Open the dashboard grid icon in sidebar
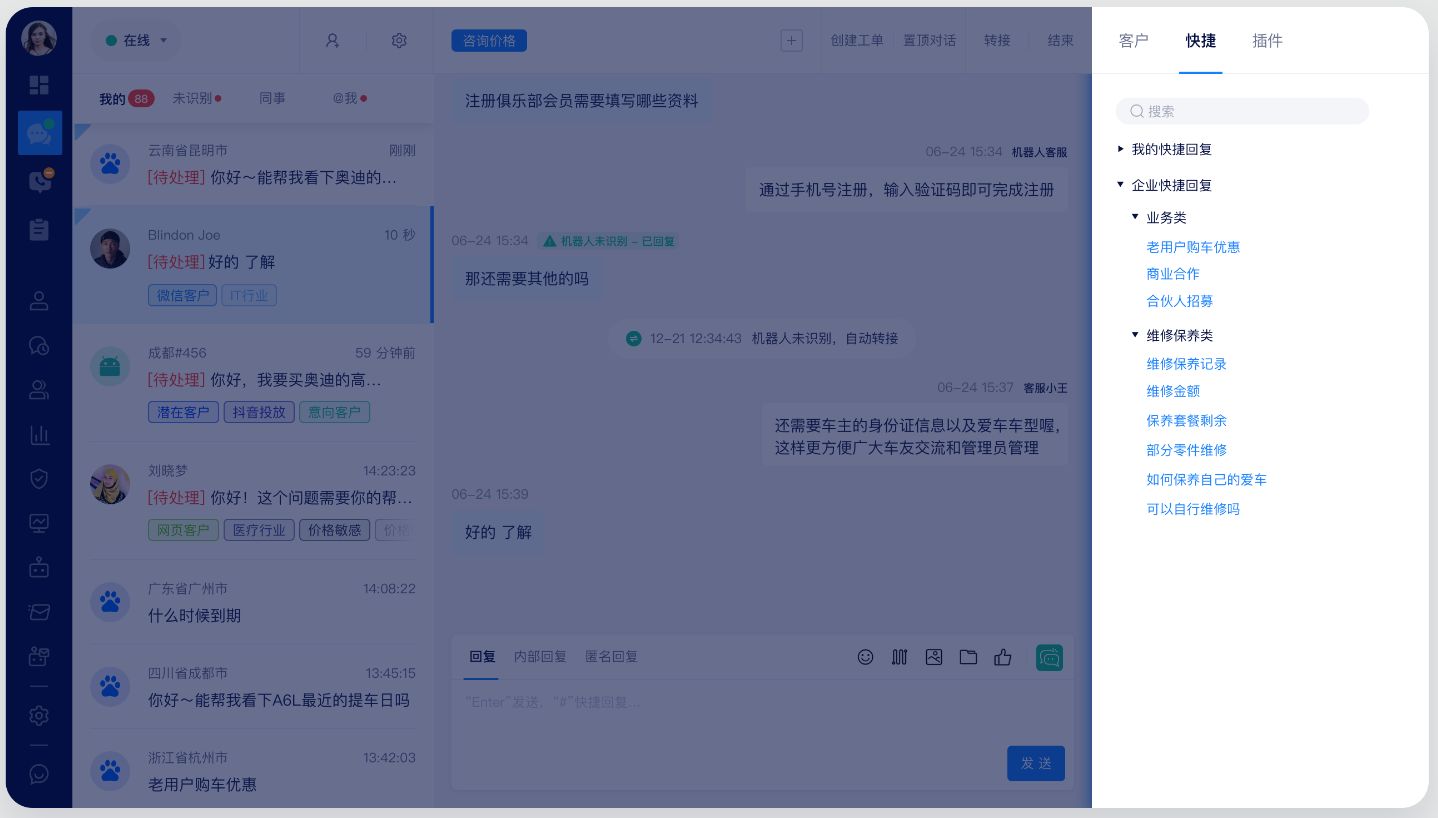The height and width of the screenshot is (818, 1438). pos(39,85)
